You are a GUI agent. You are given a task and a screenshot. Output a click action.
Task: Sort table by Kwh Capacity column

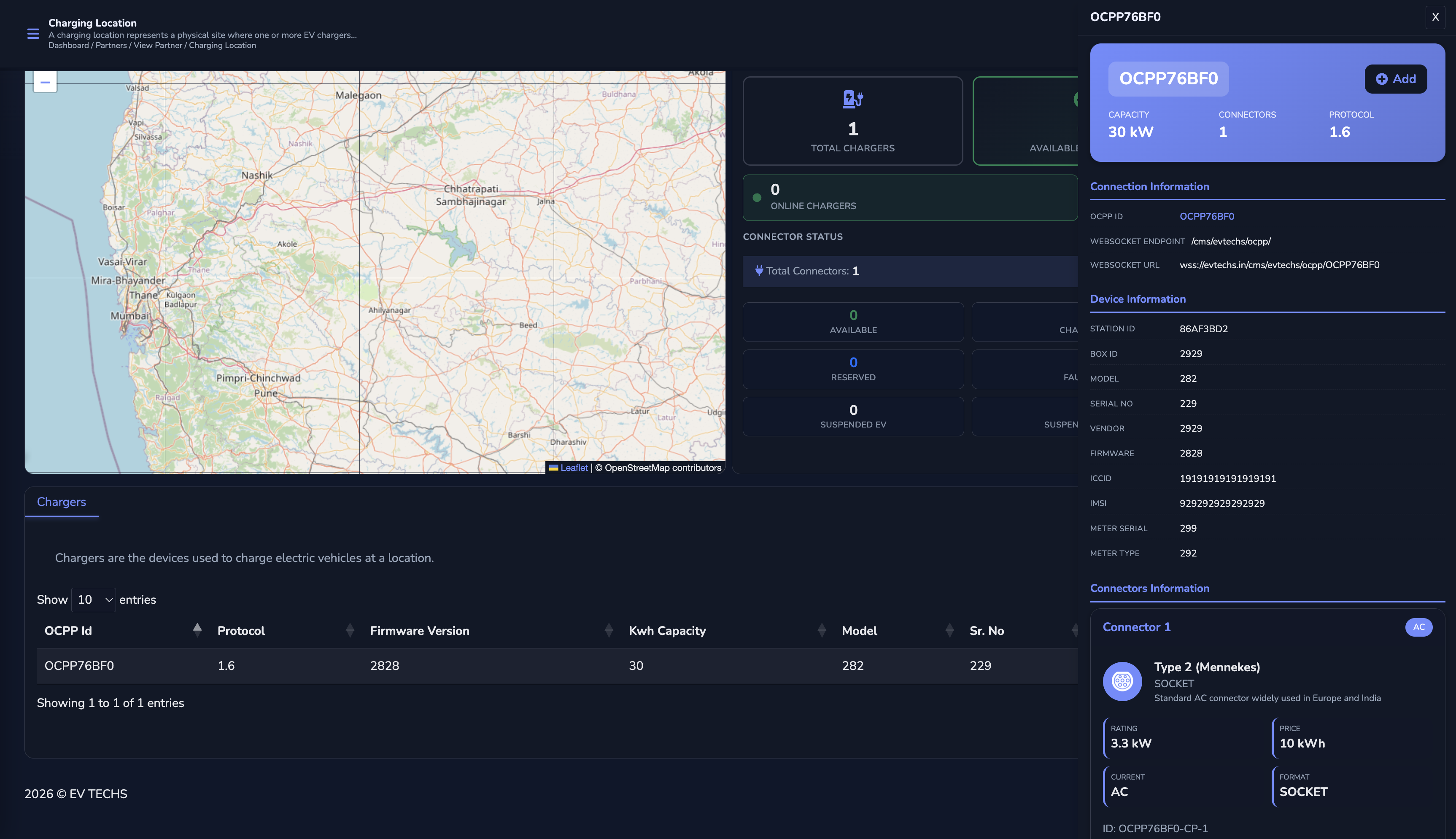pos(667,630)
